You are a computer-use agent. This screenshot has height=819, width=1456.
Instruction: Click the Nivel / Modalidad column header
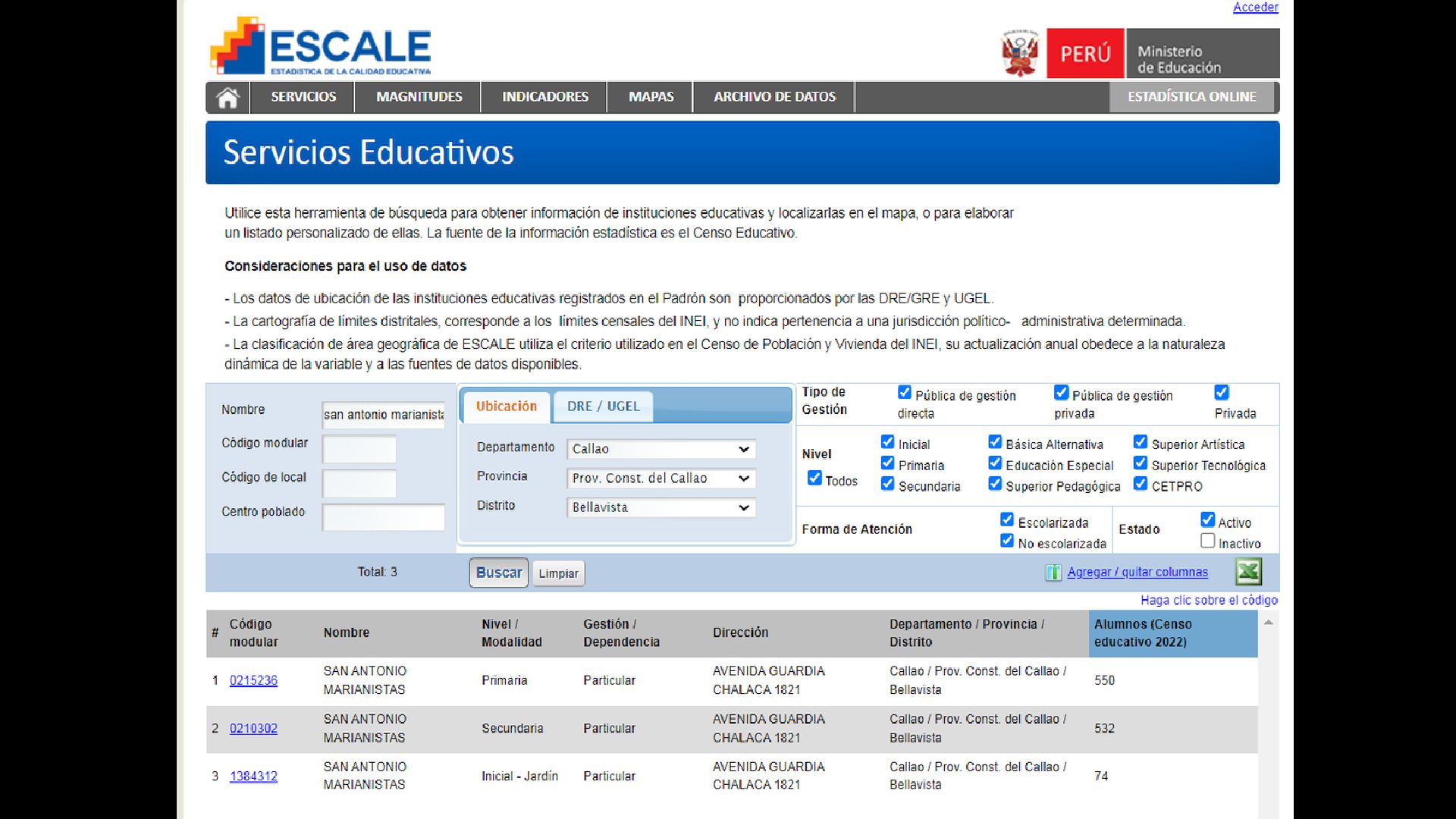pos(511,633)
